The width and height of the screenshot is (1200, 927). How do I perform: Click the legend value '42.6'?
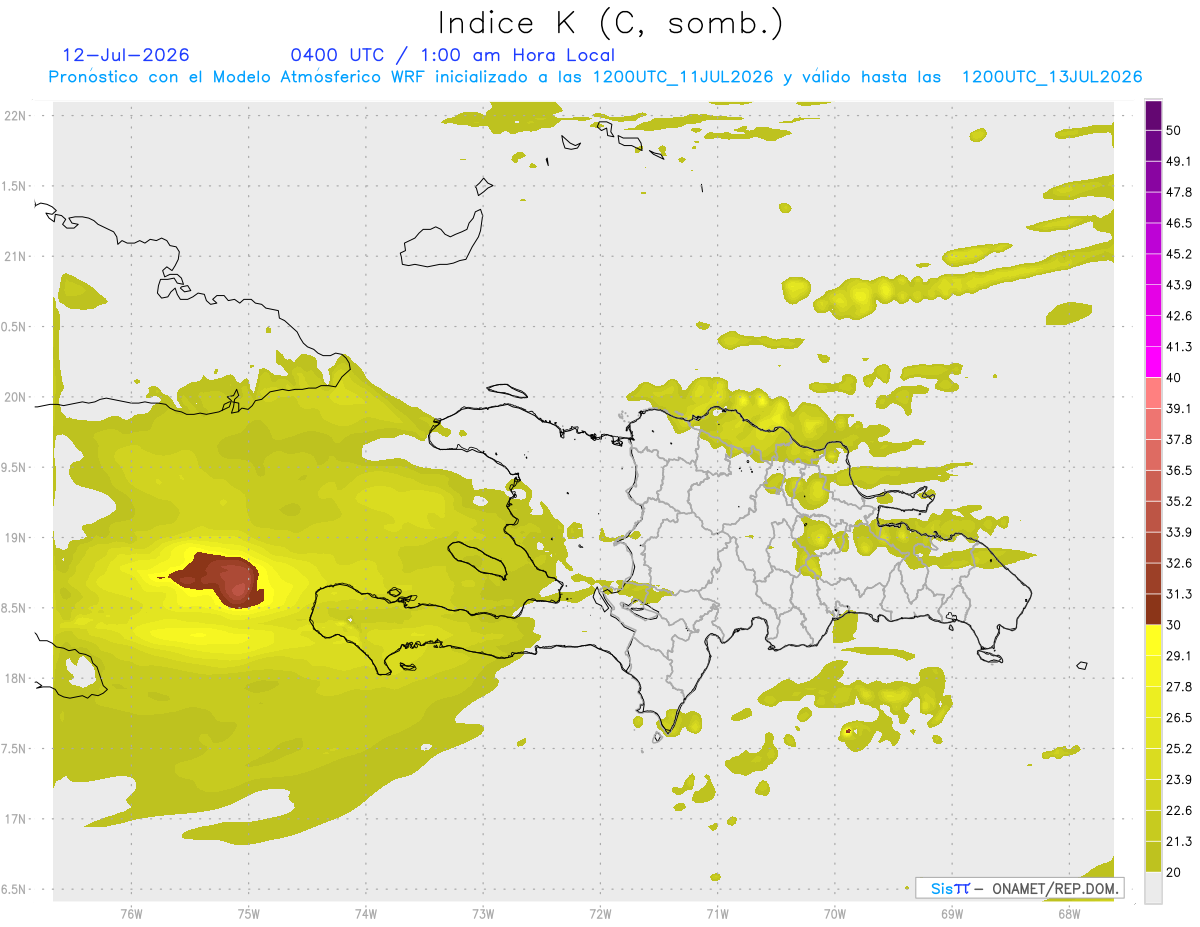1179,316
